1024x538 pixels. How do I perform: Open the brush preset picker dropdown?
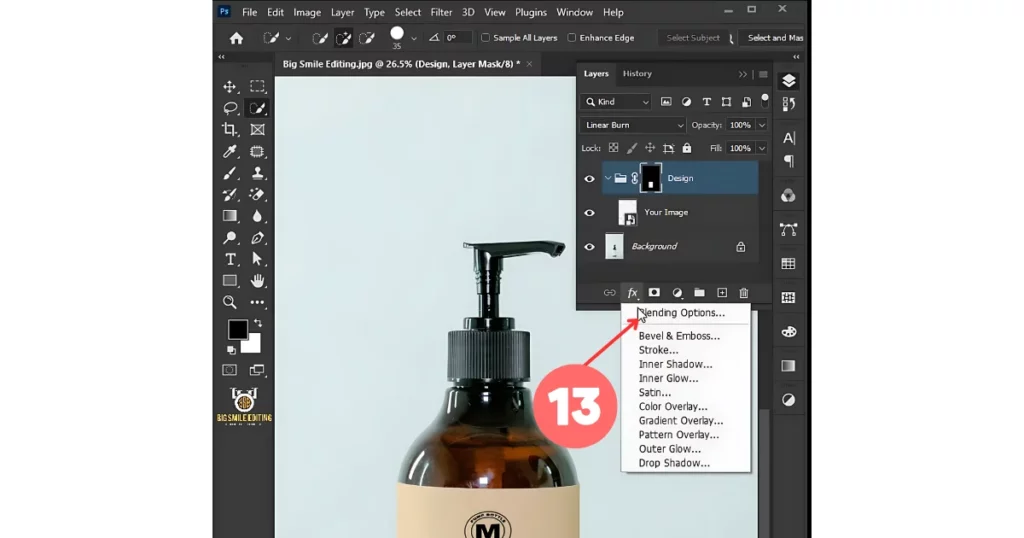coord(413,39)
